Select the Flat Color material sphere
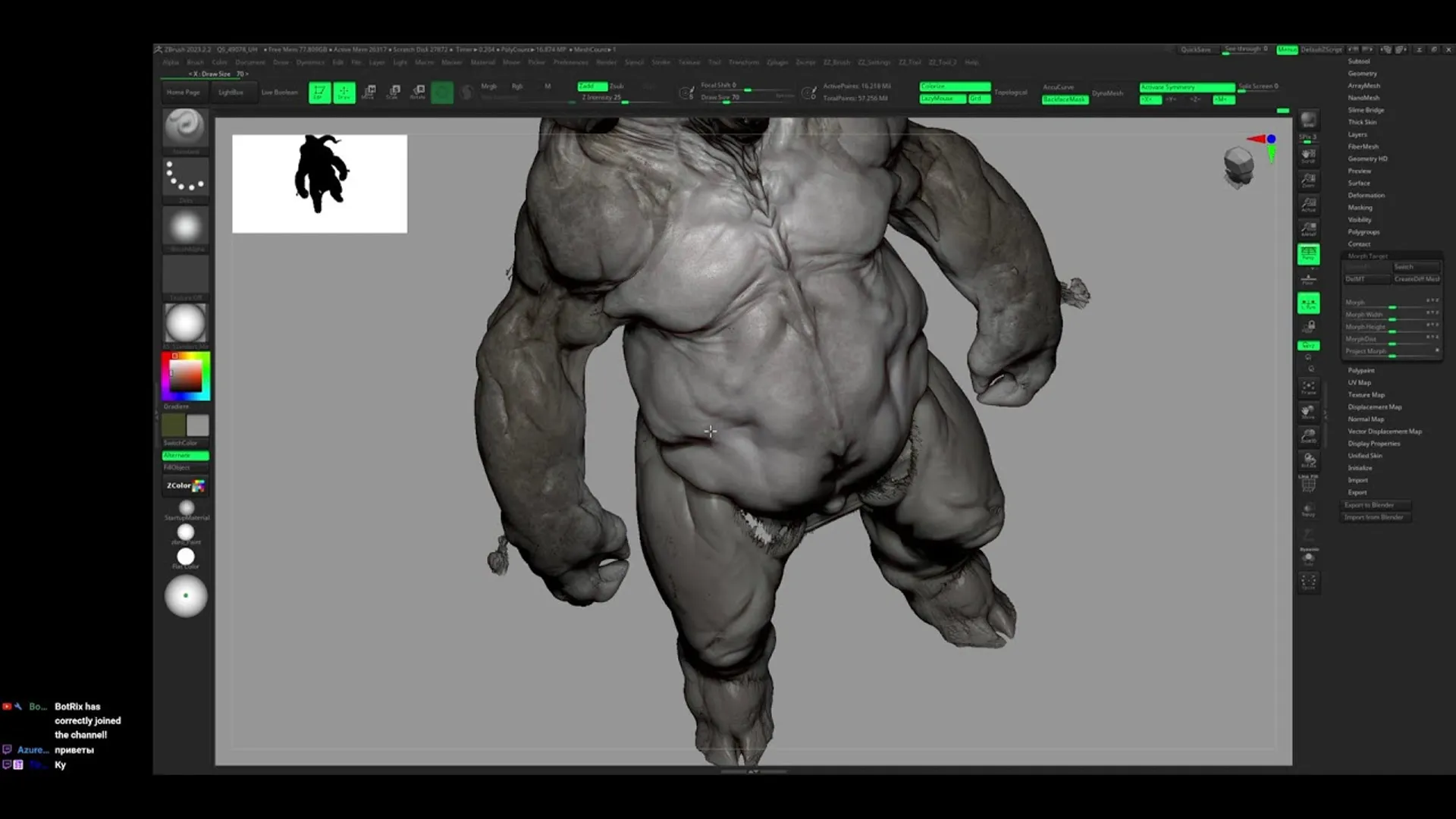Viewport: 1456px width, 819px height. 186,557
